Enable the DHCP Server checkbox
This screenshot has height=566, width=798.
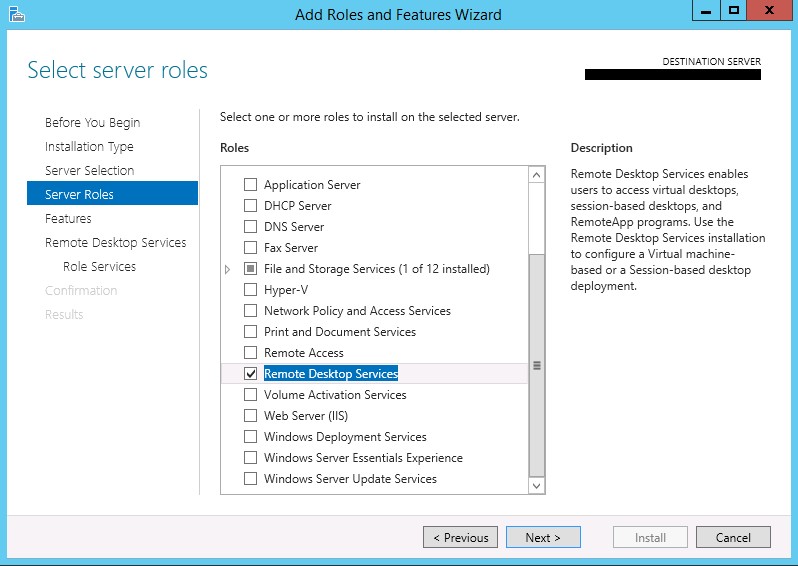[250, 205]
